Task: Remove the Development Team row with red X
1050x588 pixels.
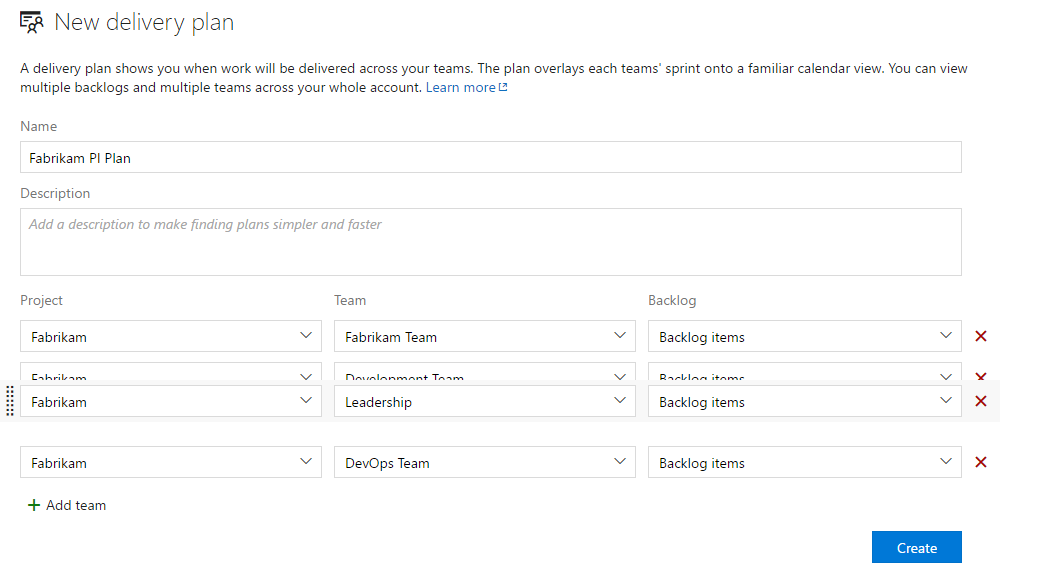Action: point(980,375)
